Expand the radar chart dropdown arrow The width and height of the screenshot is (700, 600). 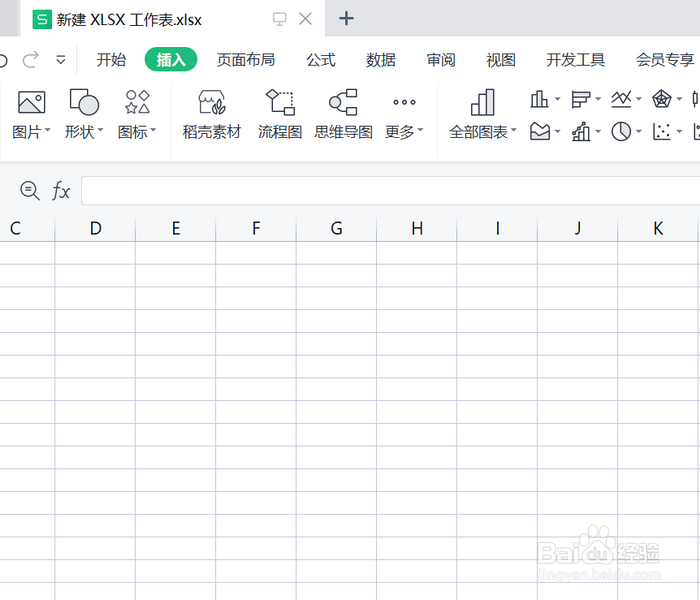click(x=679, y=99)
